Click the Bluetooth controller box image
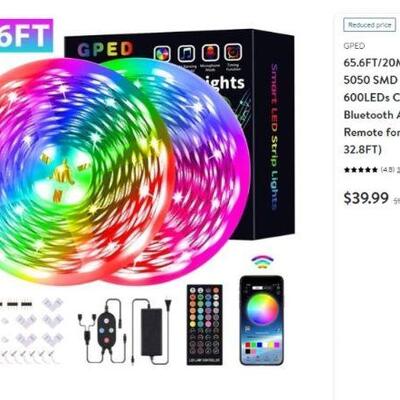 pos(107,328)
